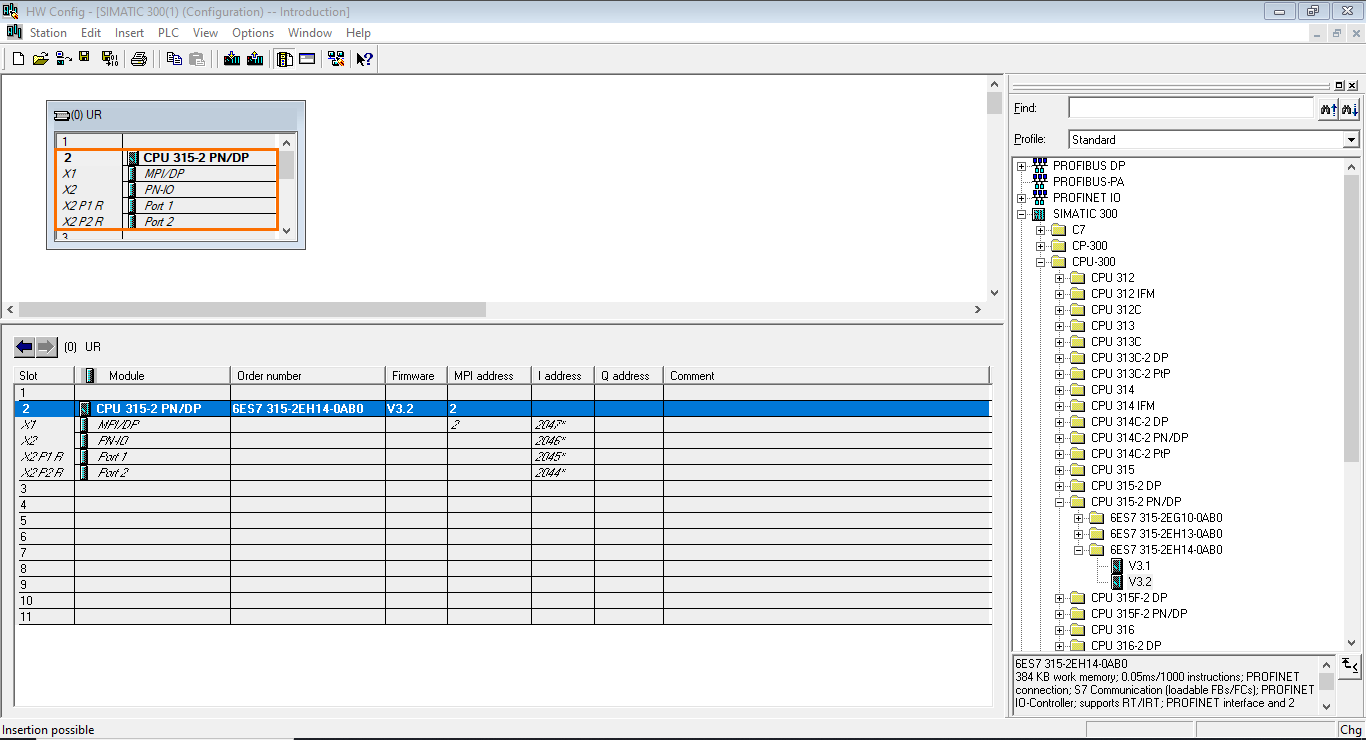The width and height of the screenshot is (1366, 740).
Task: Expand the C7 folder node
Action: (1041, 230)
